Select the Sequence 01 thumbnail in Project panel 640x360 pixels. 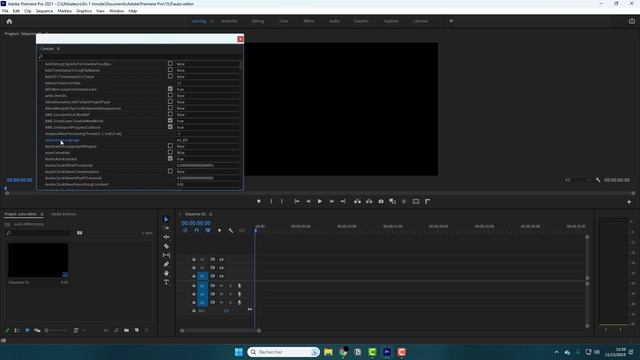coord(38,260)
